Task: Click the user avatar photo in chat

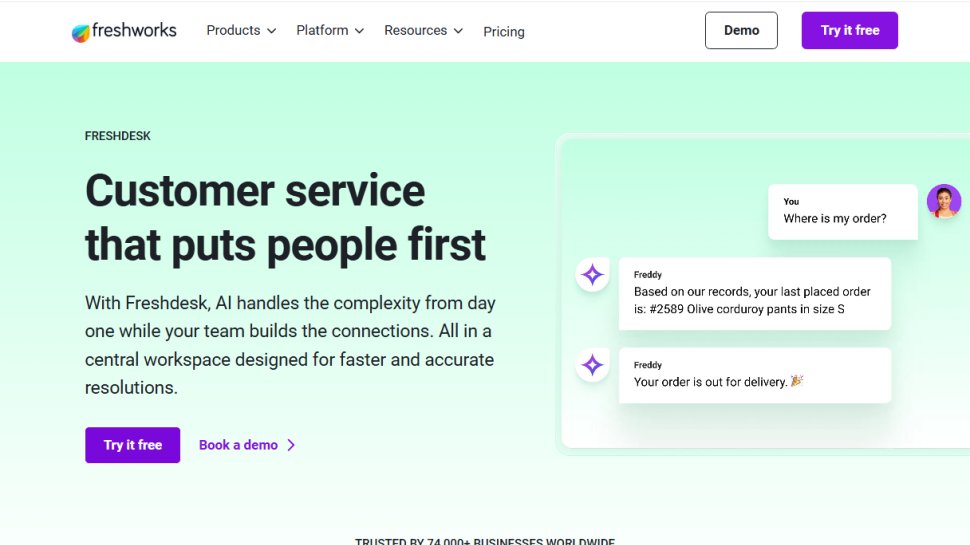Action: pyautogui.click(x=943, y=201)
